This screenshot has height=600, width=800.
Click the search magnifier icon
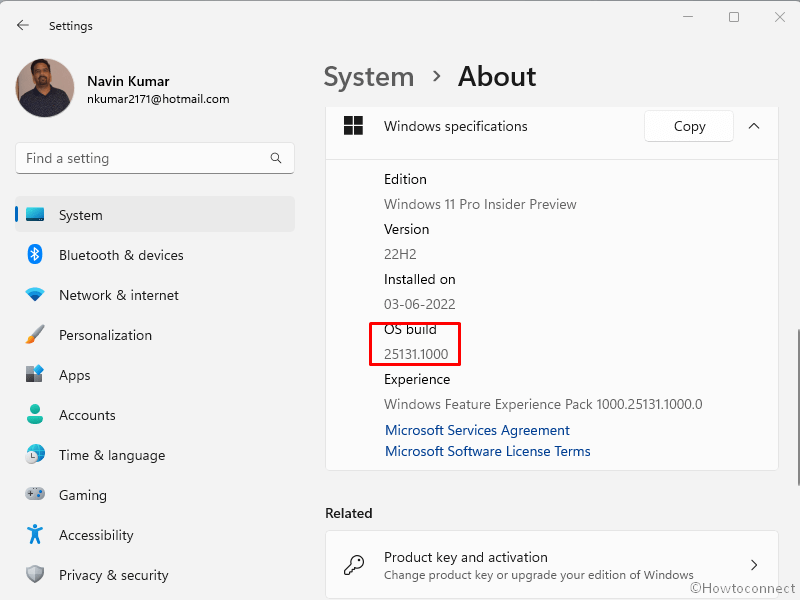tap(276, 158)
